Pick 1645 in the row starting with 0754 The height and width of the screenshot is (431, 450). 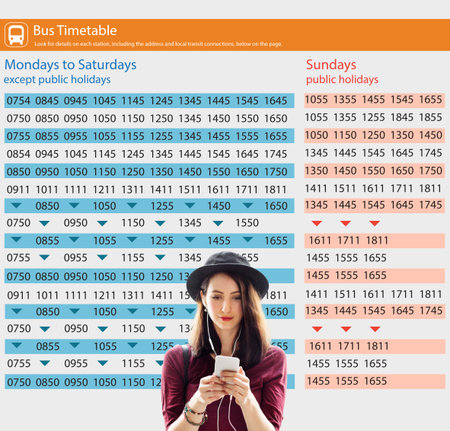(276, 101)
